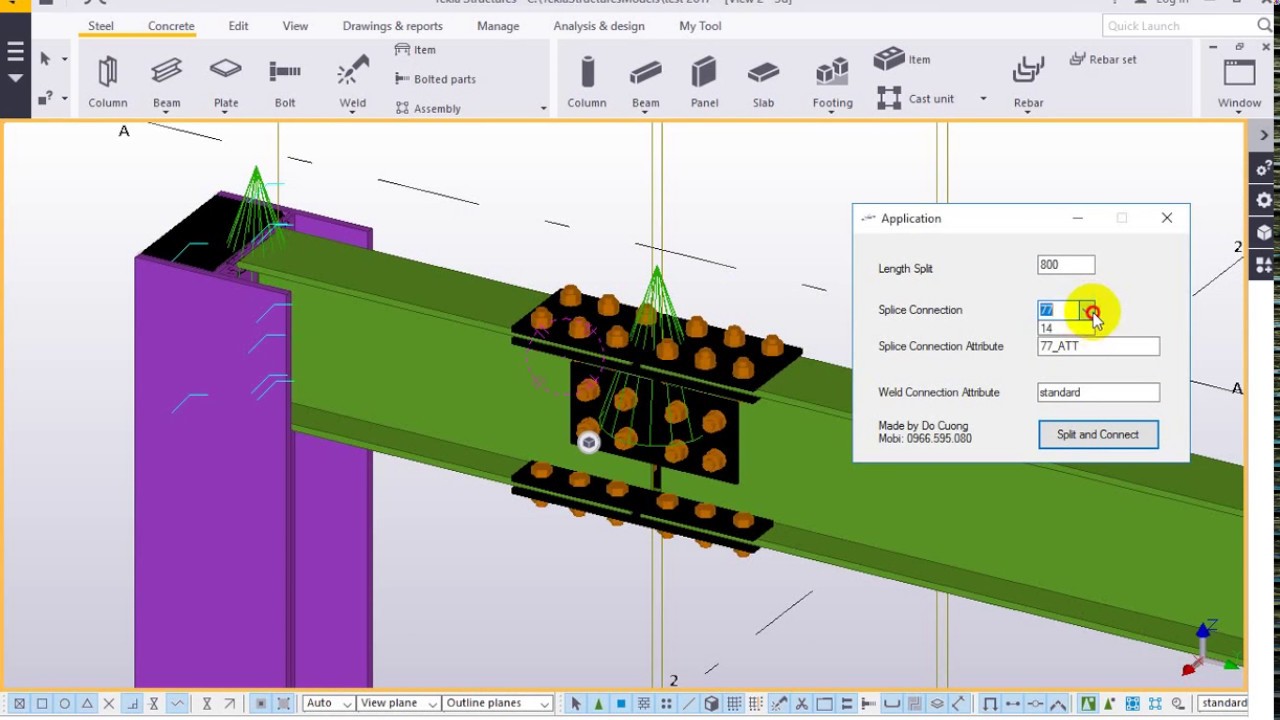Screen dimensions: 1280x720
Task: Click the Bolted parts tool
Action: [435, 79]
